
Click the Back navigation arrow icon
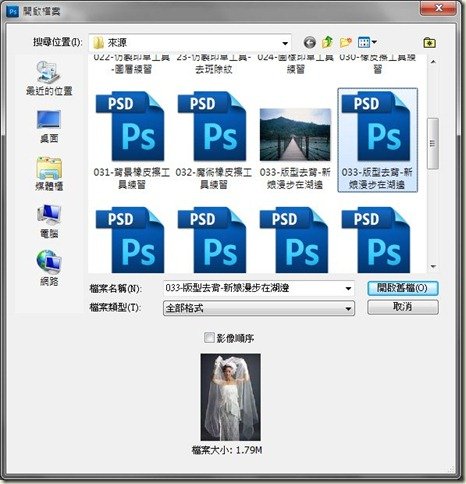(310, 42)
